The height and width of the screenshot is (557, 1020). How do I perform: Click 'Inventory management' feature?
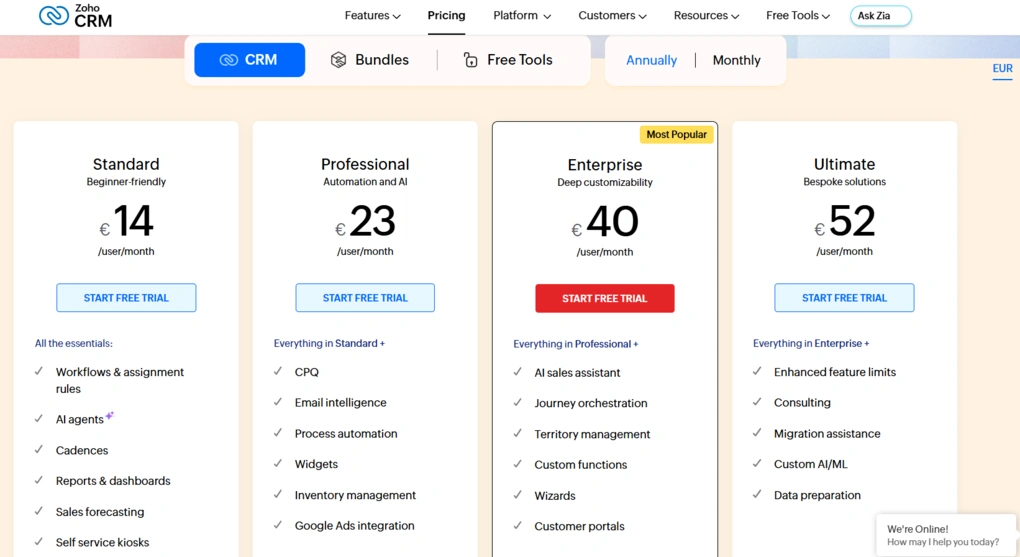click(355, 495)
